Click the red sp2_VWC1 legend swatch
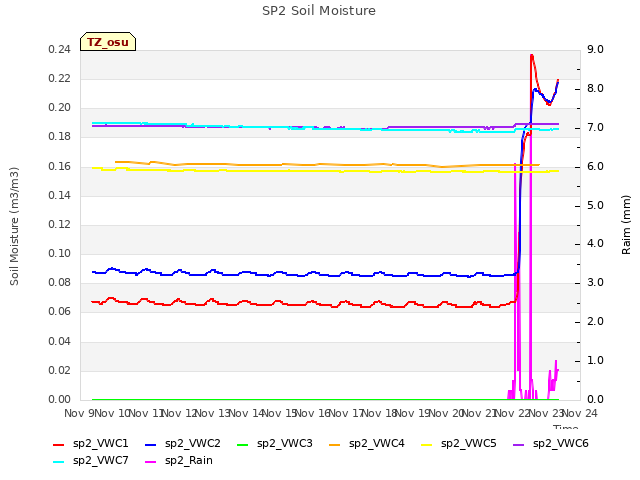This screenshot has height=480, width=640. [59, 445]
